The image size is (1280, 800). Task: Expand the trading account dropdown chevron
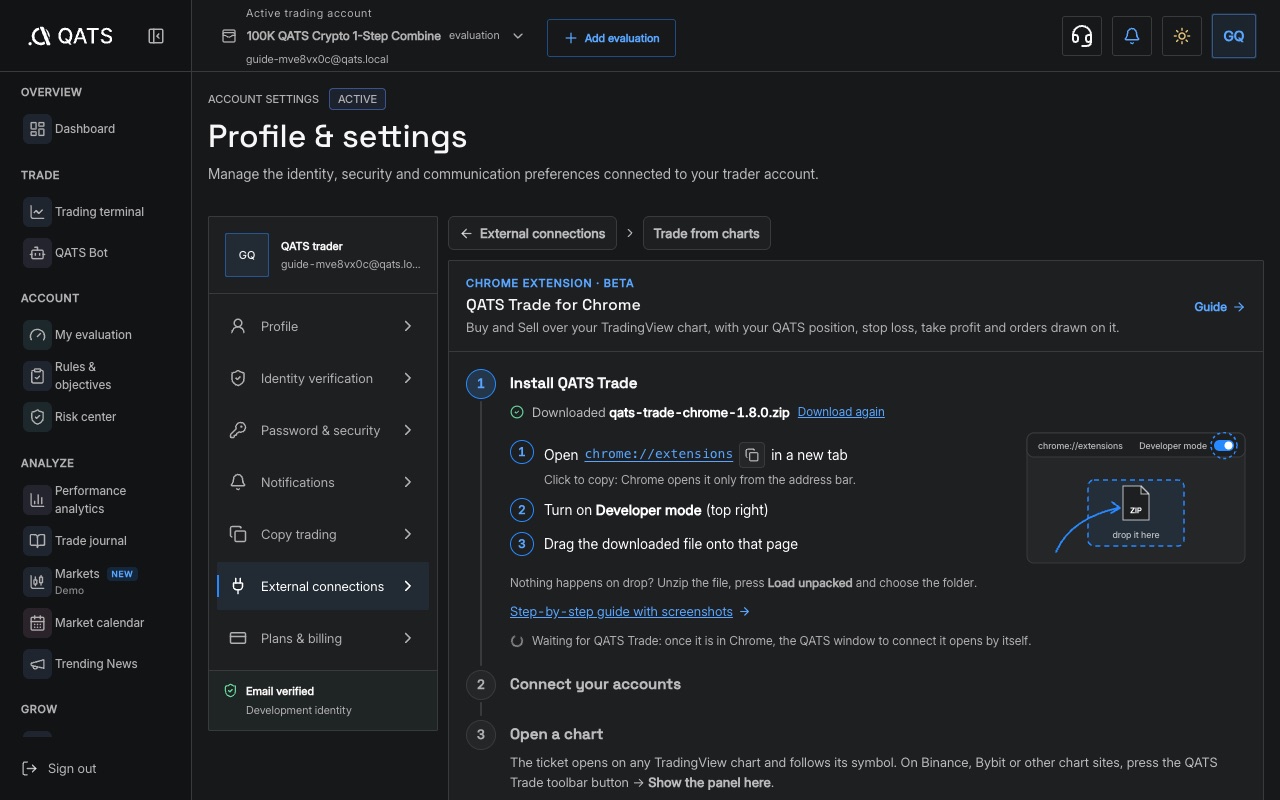point(518,36)
